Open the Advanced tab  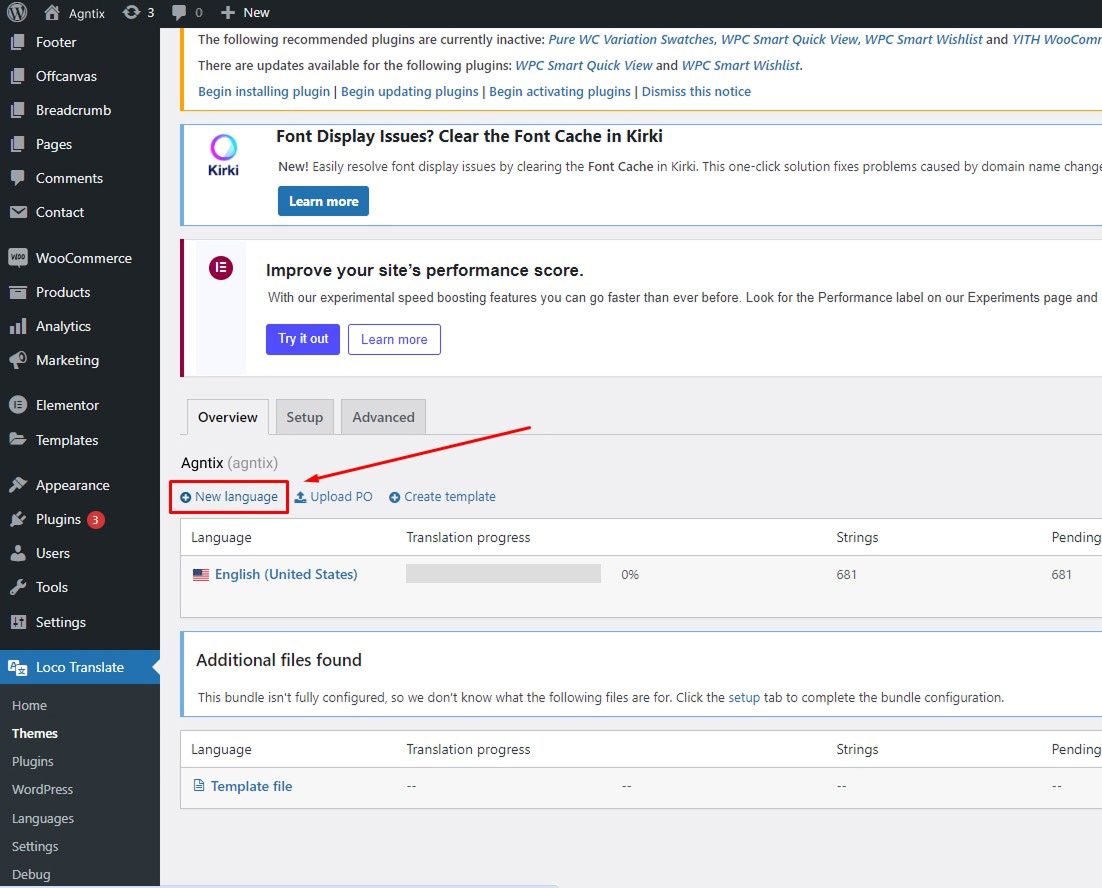click(x=383, y=417)
